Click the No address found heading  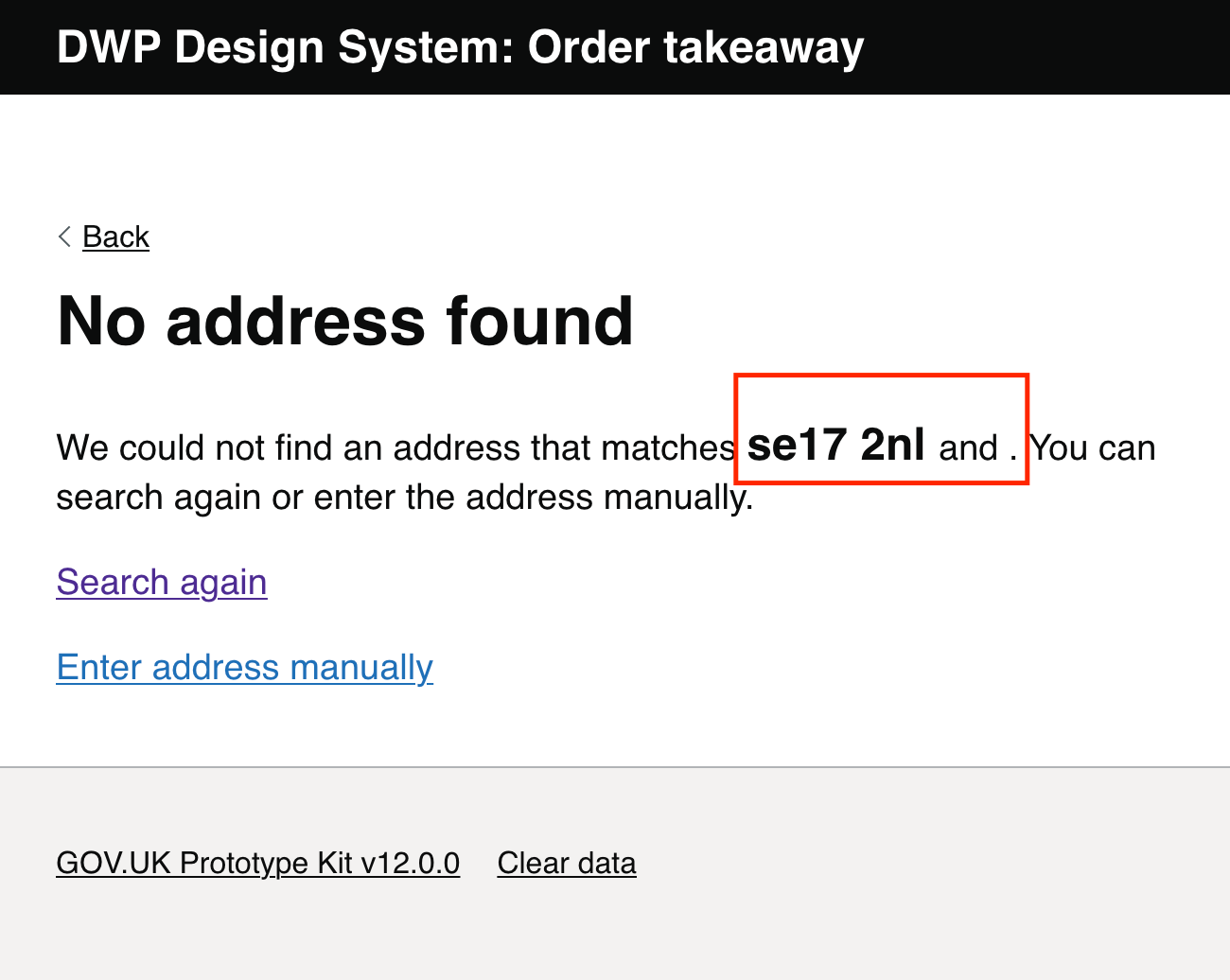(344, 322)
